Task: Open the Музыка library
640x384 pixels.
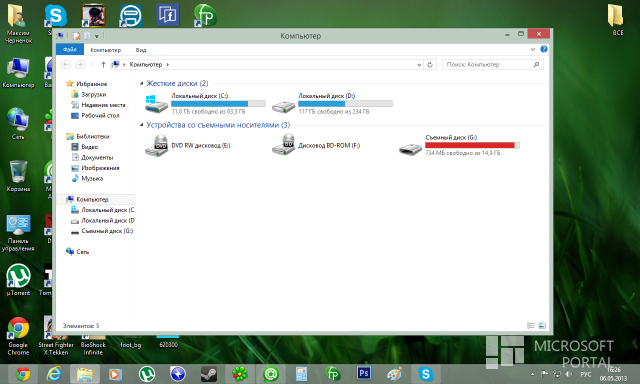Action: pyautogui.click(x=92, y=178)
